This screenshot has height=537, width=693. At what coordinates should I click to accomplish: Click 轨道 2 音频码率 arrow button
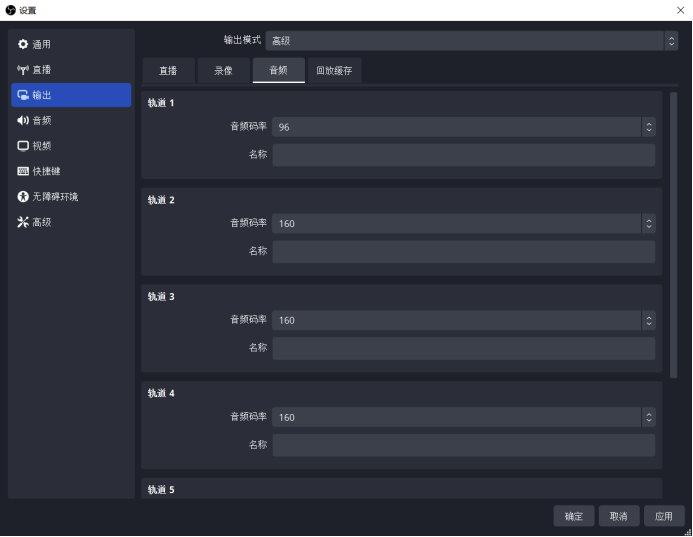pyautogui.click(x=649, y=224)
